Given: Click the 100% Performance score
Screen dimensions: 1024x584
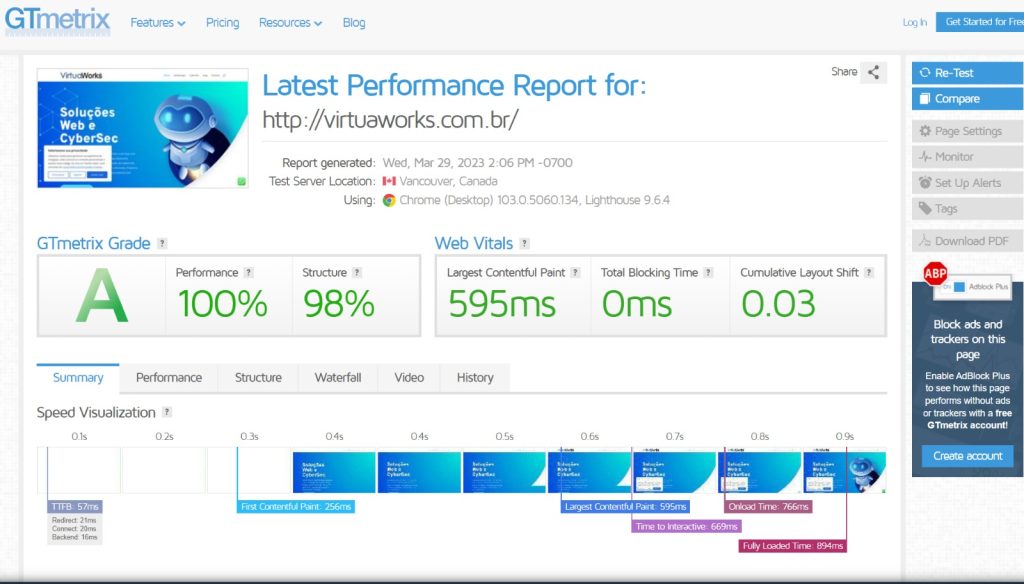Looking at the screenshot, I should pyautogui.click(x=222, y=304).
